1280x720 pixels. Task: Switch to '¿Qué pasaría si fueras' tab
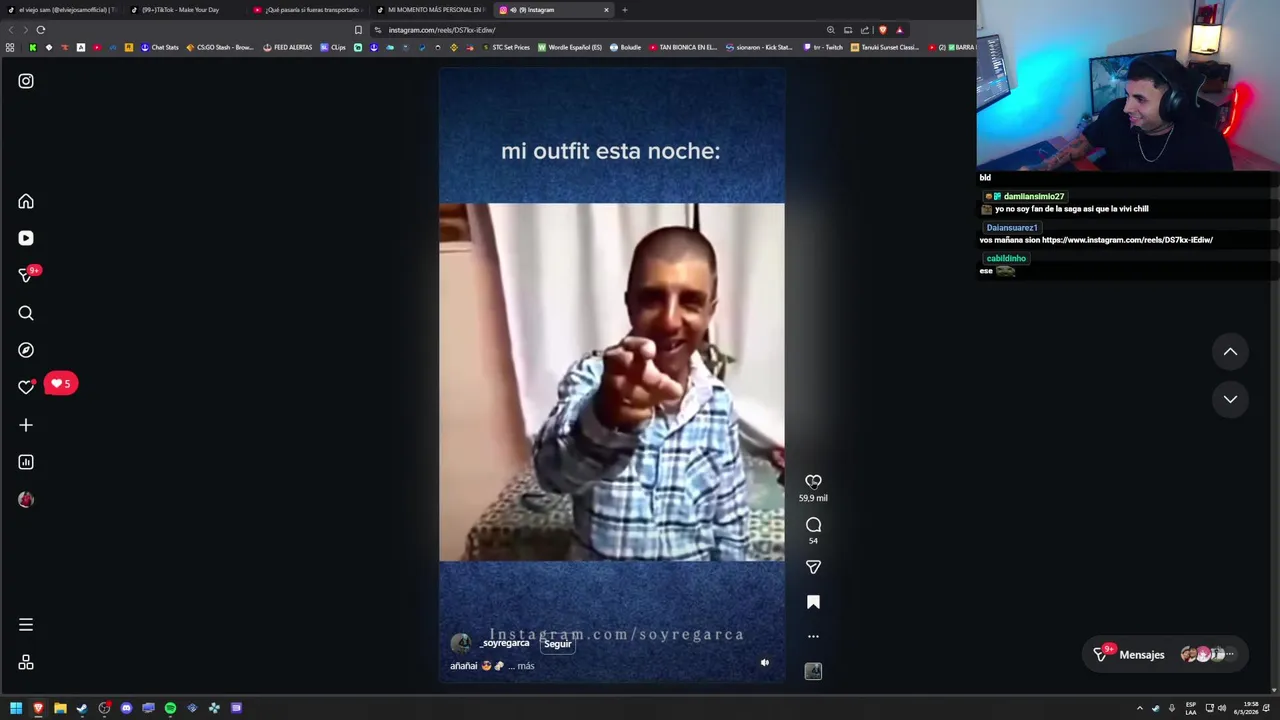pos(307,10)
